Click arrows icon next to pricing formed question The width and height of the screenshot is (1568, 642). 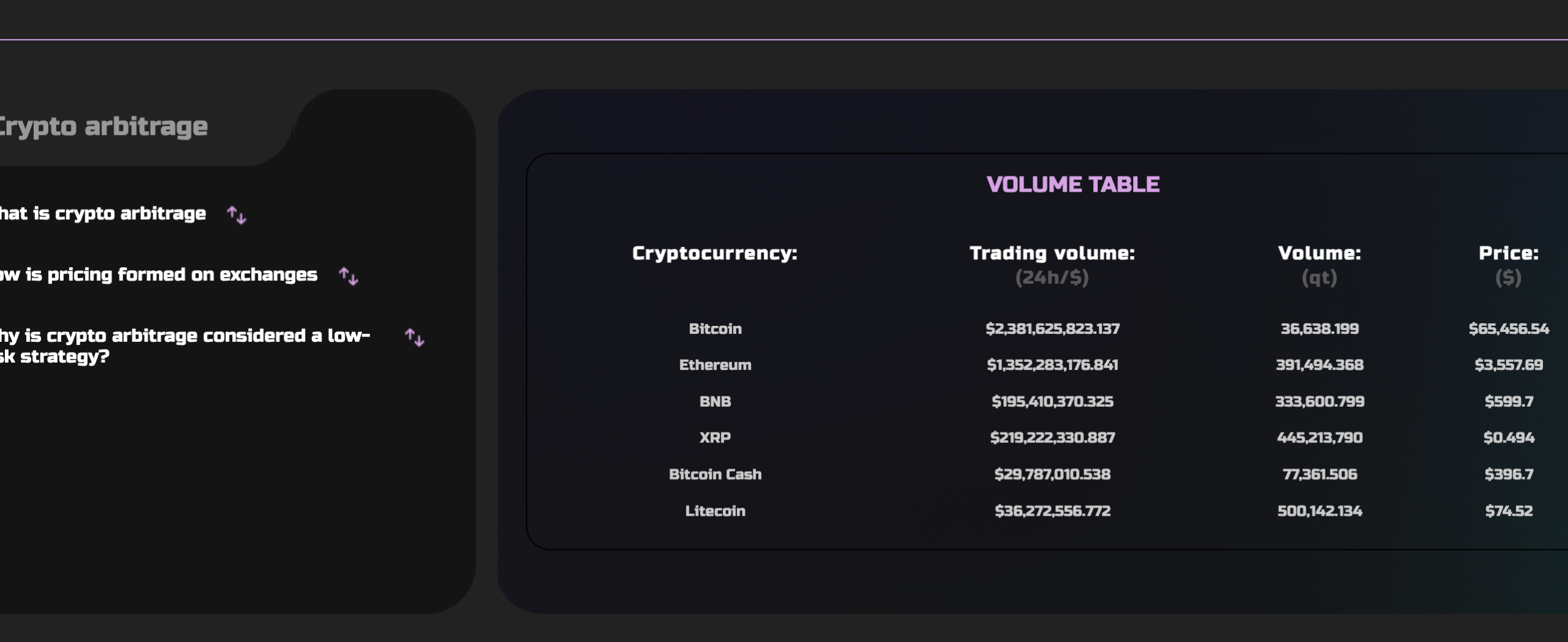coord(349,276)
